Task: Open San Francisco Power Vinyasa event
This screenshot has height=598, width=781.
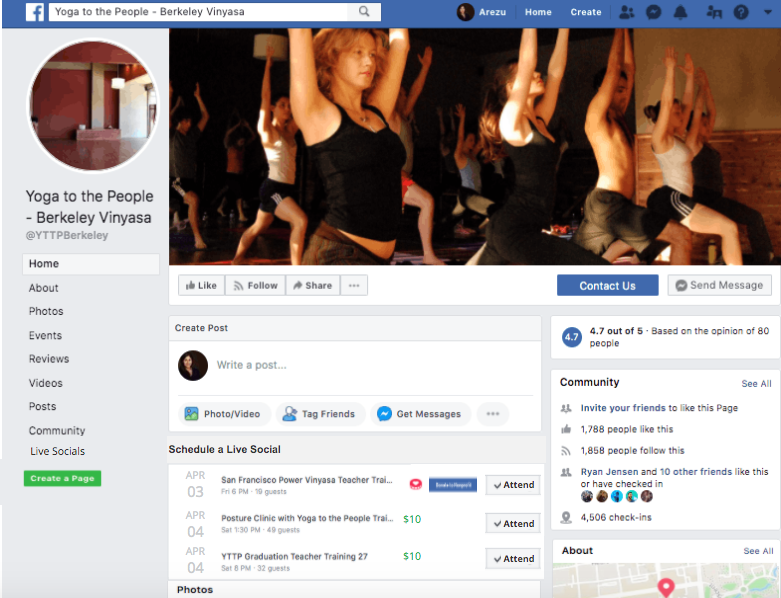Action: pos(307,480)
